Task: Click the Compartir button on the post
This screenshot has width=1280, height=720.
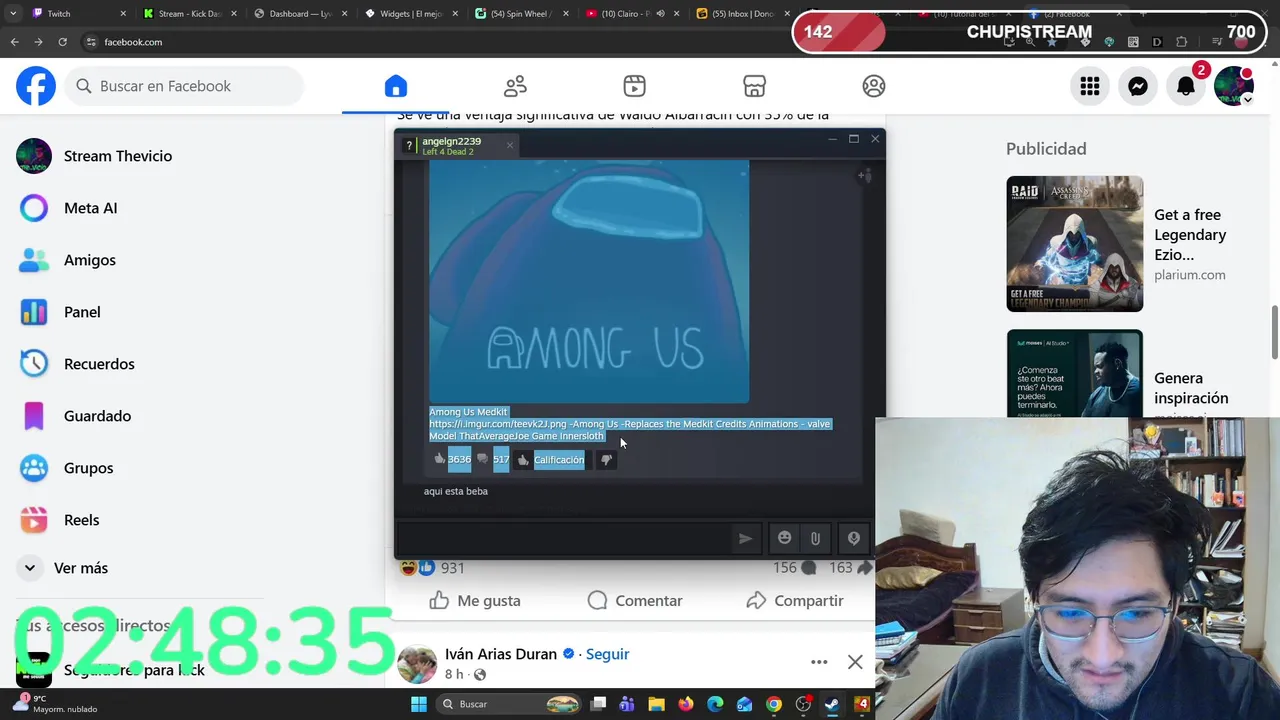Action: tap(795, 600)
